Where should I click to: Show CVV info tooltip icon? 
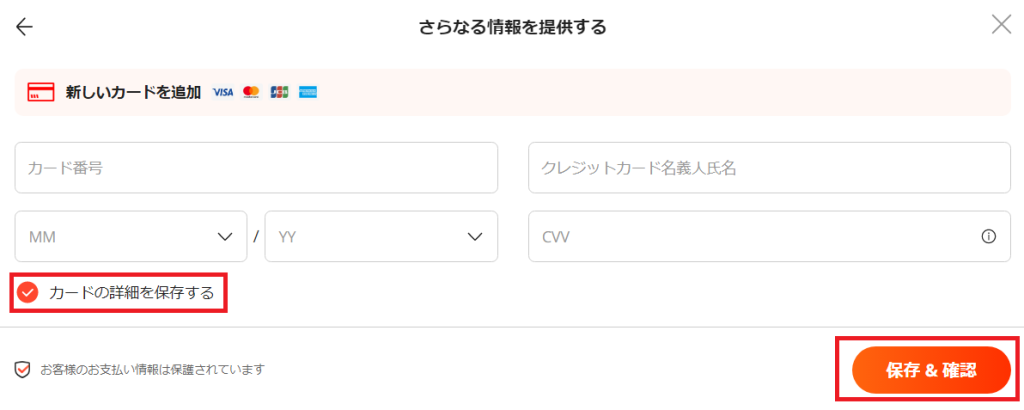coord(989,236)
